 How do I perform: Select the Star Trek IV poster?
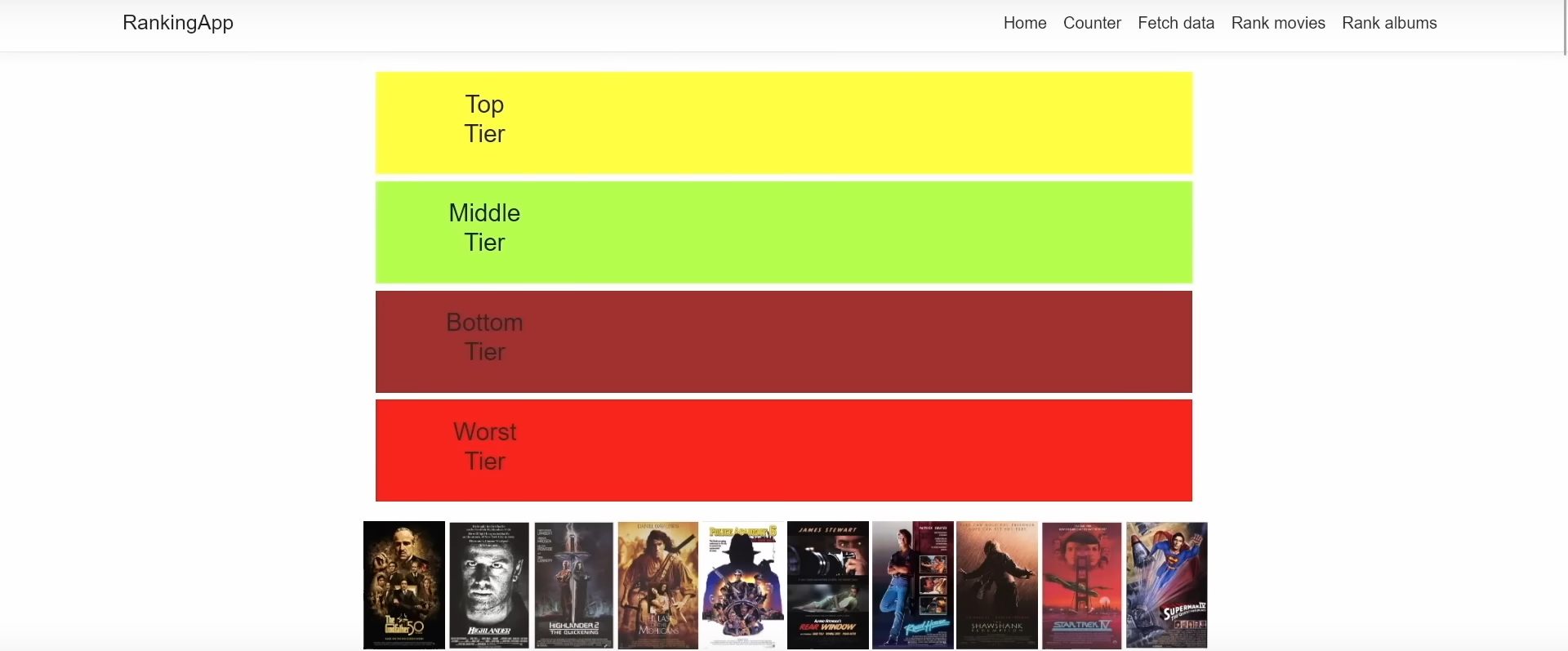[1082, 585]
